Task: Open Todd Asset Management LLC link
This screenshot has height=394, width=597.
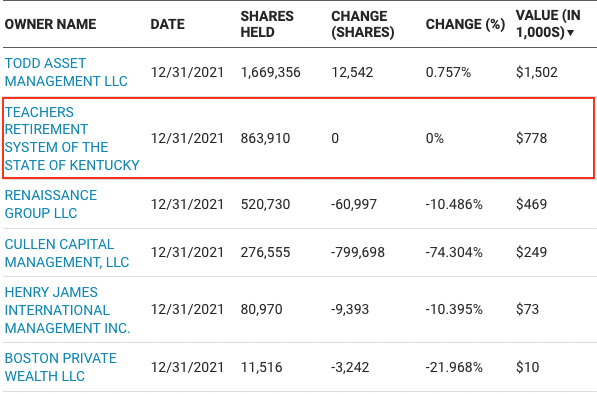Action: [x=66, y=72]
